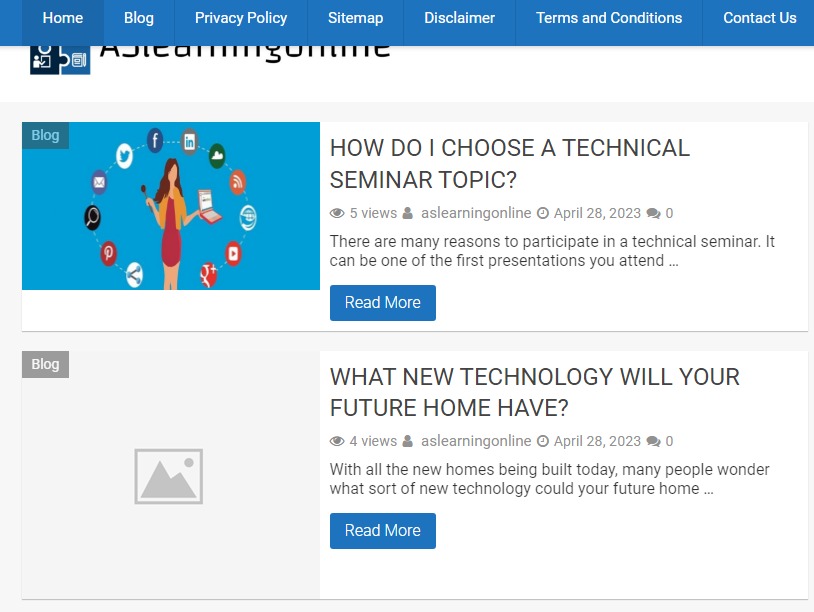814x612 pixels.
Task: Click the author user icon on first post
Action: point(408,213)
